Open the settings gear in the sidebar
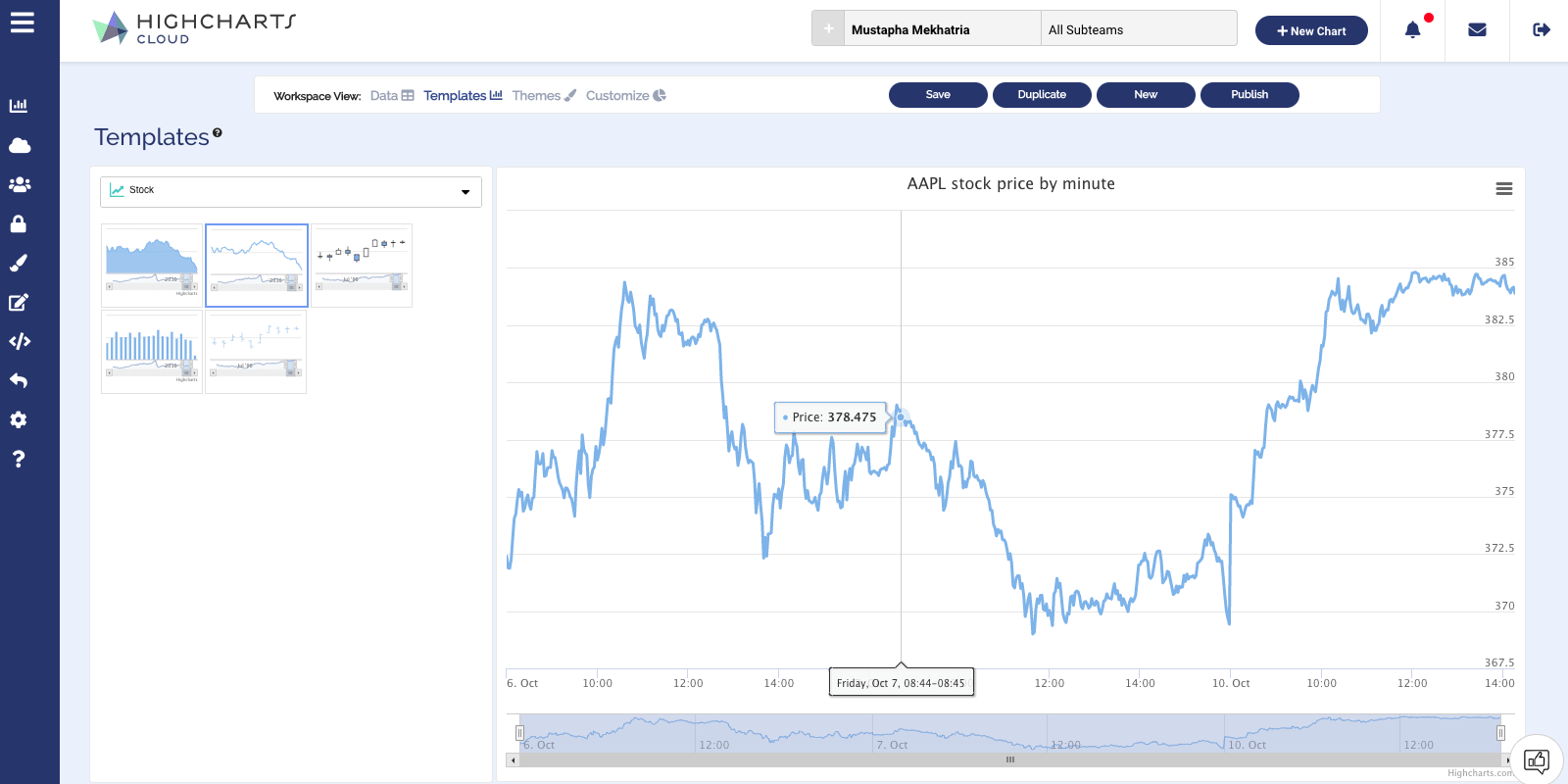Screen dimensions: 1568x784 pos(19,419)
